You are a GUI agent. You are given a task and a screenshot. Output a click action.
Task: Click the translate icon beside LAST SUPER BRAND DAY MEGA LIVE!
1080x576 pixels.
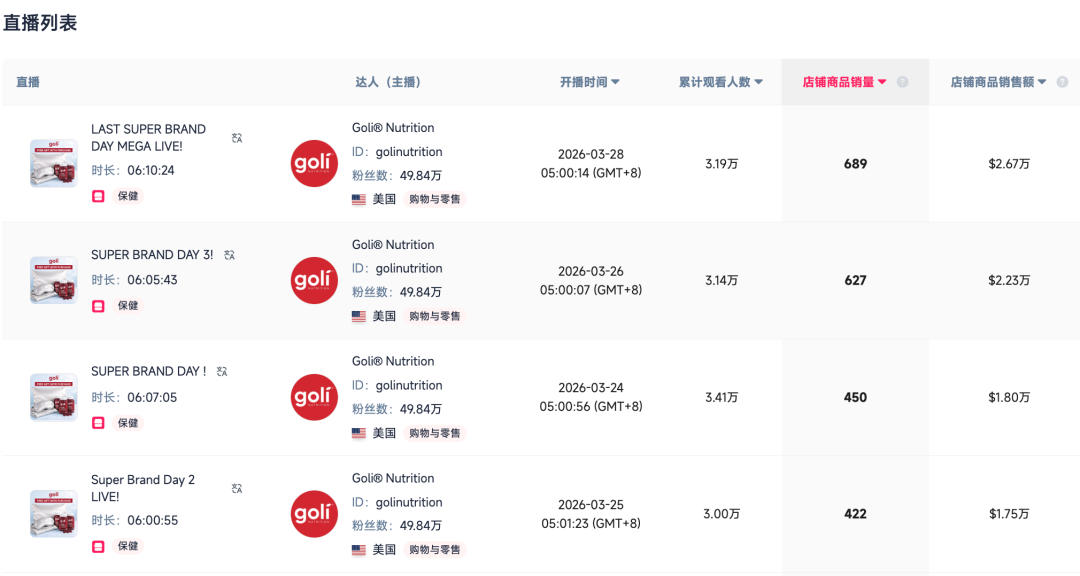(237, 139)
